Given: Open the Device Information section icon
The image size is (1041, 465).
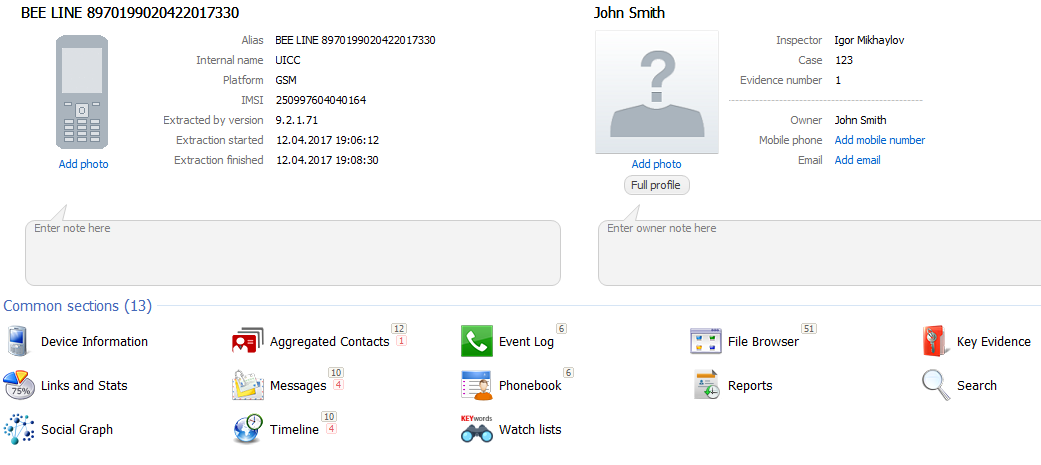Looking at the screenshot, I should (x=16, y=341).
